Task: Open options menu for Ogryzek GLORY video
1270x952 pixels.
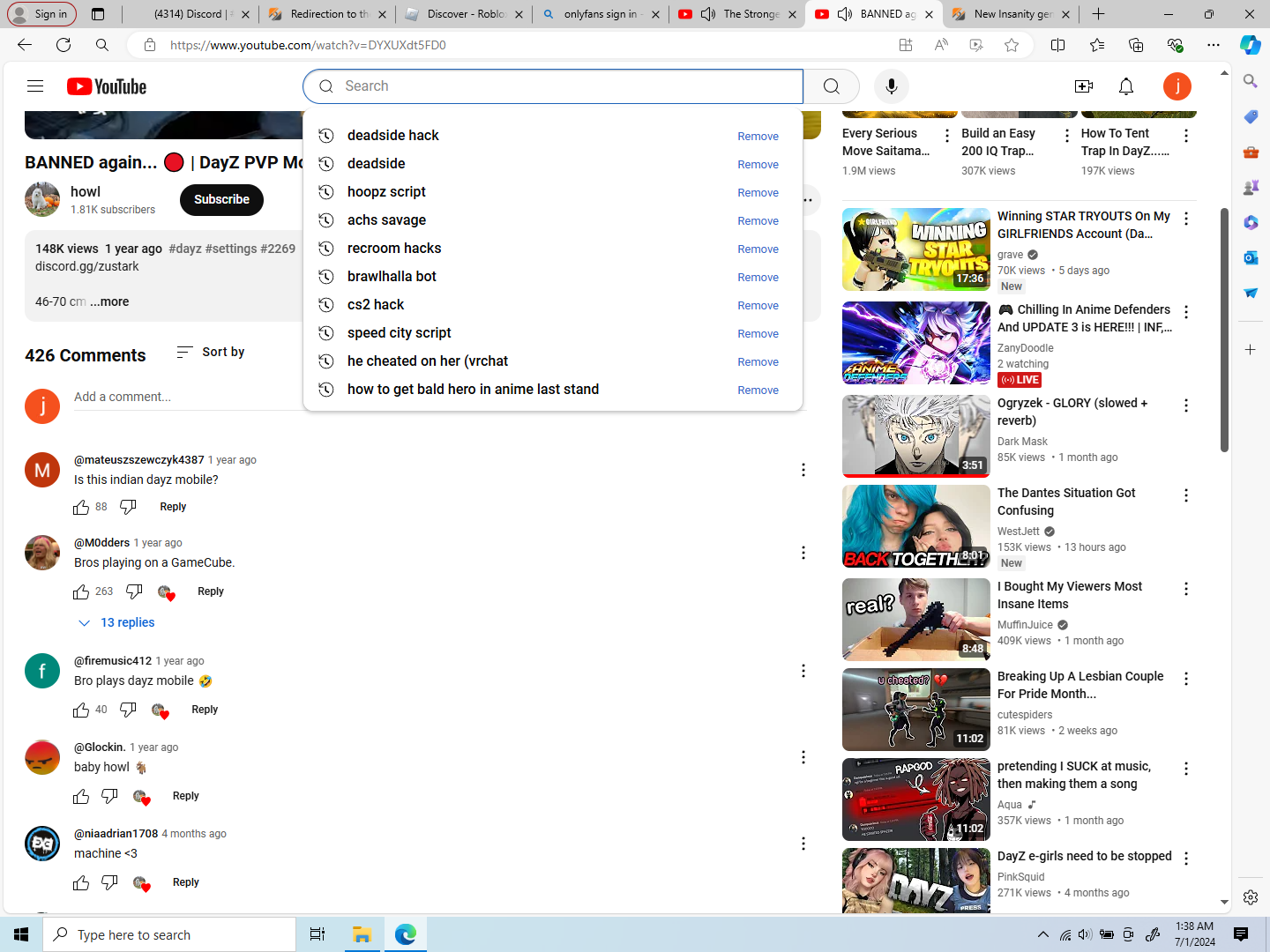Action: pyautogui.click(x=1186, y=405)
